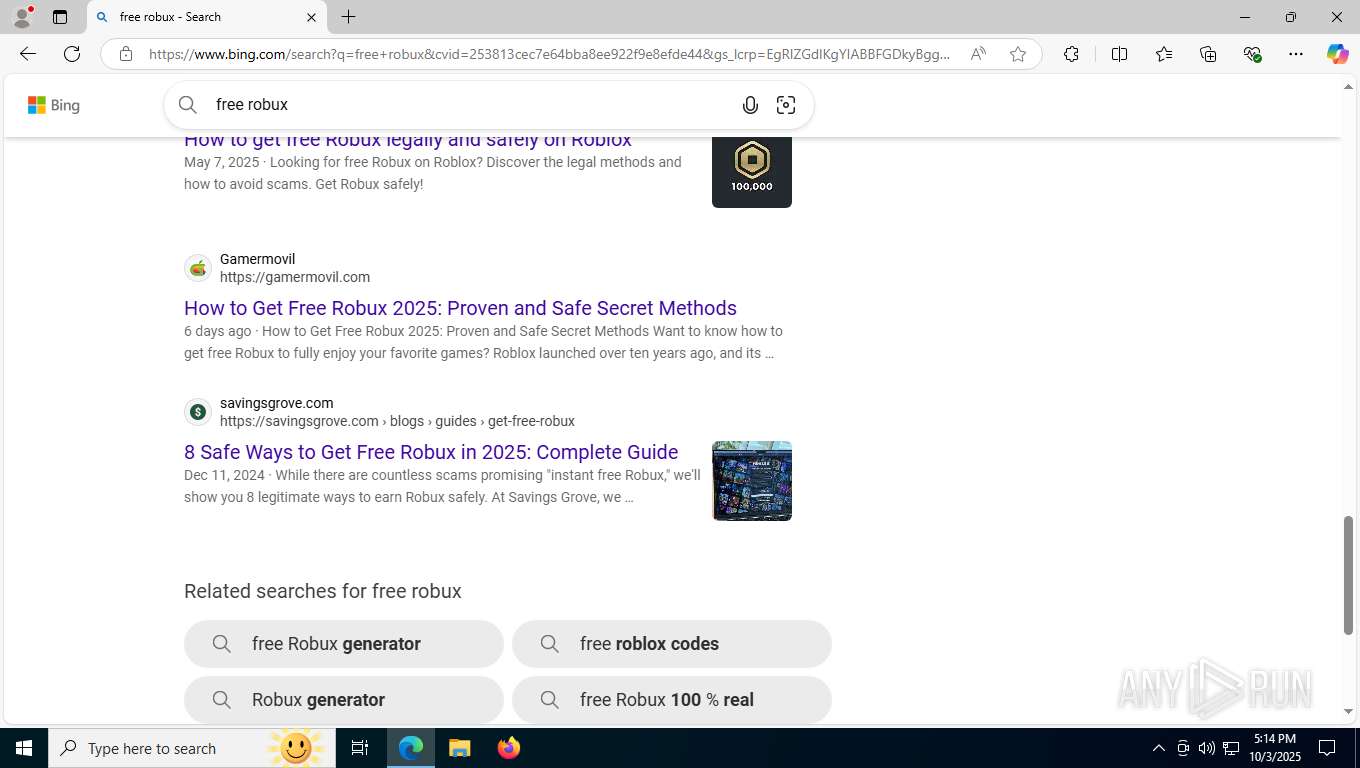Open Task View on the taskbar
Image resolution: width=1360 pixels, height=768 pixels.
(x=360, y=748)
